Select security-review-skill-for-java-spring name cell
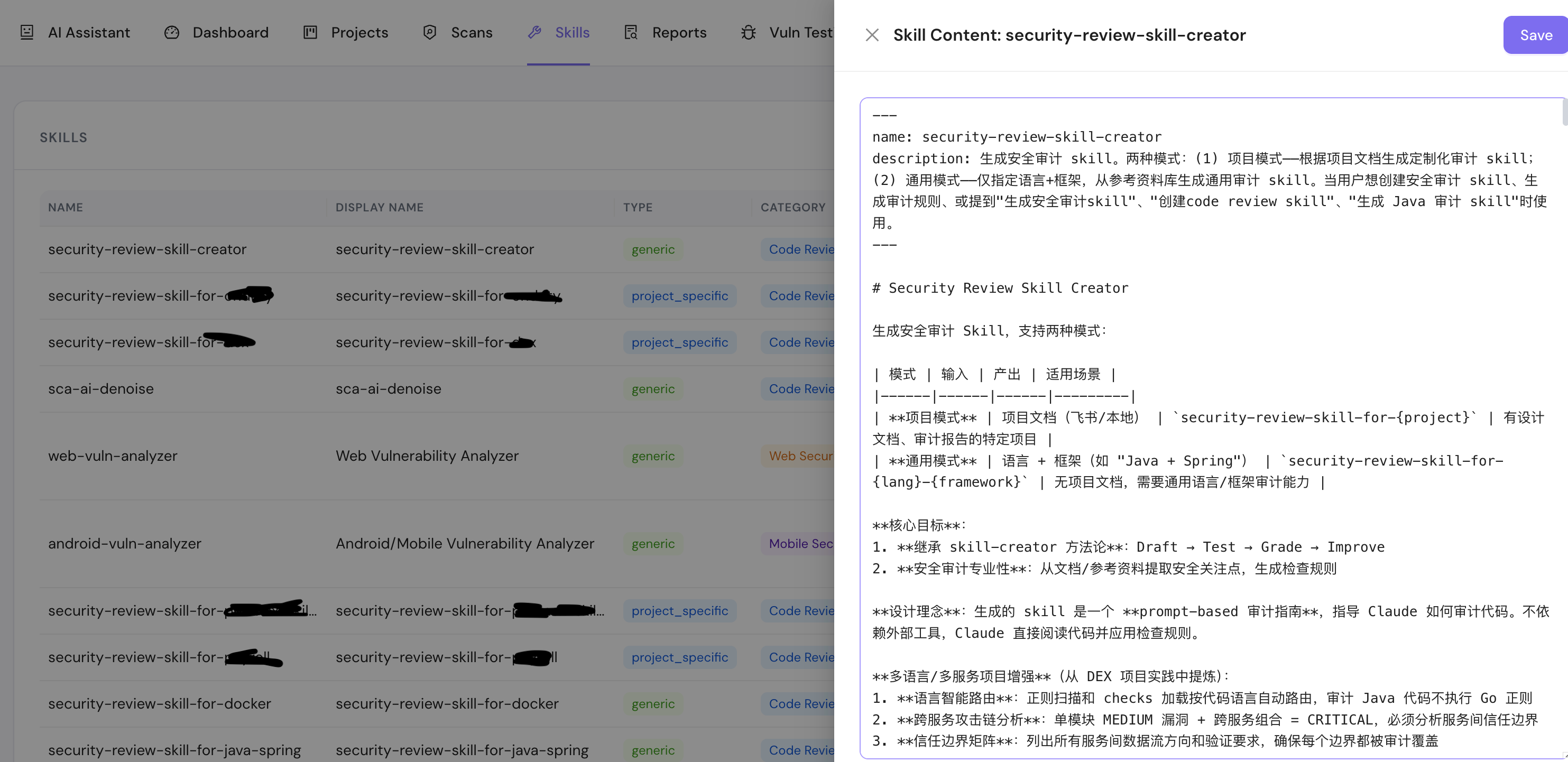Viewport: 1568px width, 762px height. 174,750
